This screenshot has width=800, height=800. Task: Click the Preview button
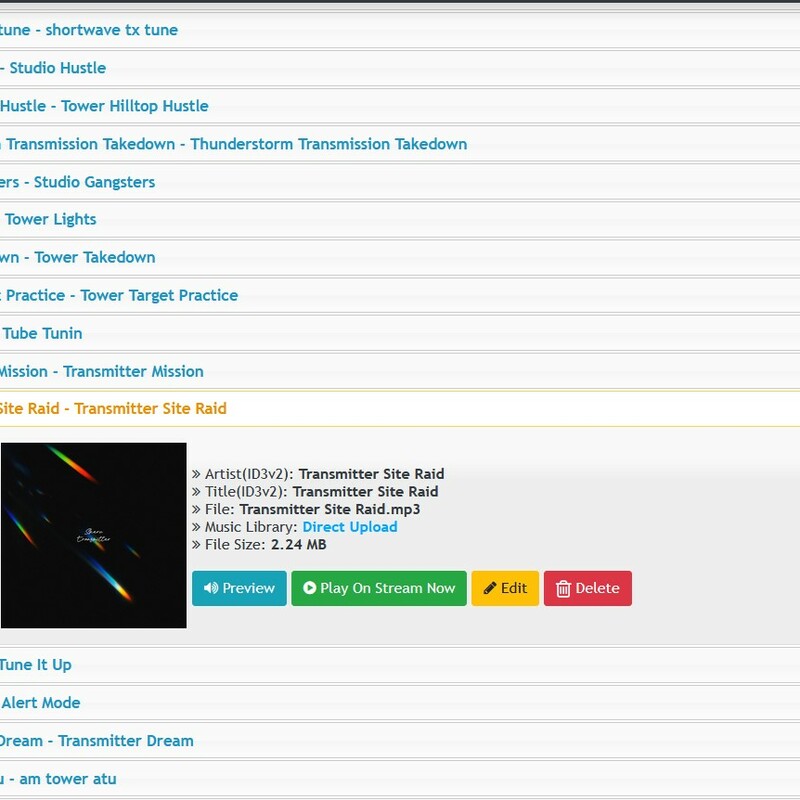click(x=239, y=588)
